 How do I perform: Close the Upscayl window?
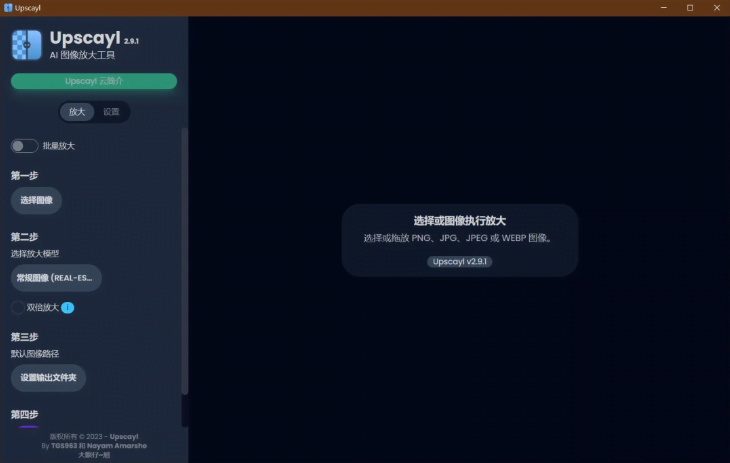(716, 8)
